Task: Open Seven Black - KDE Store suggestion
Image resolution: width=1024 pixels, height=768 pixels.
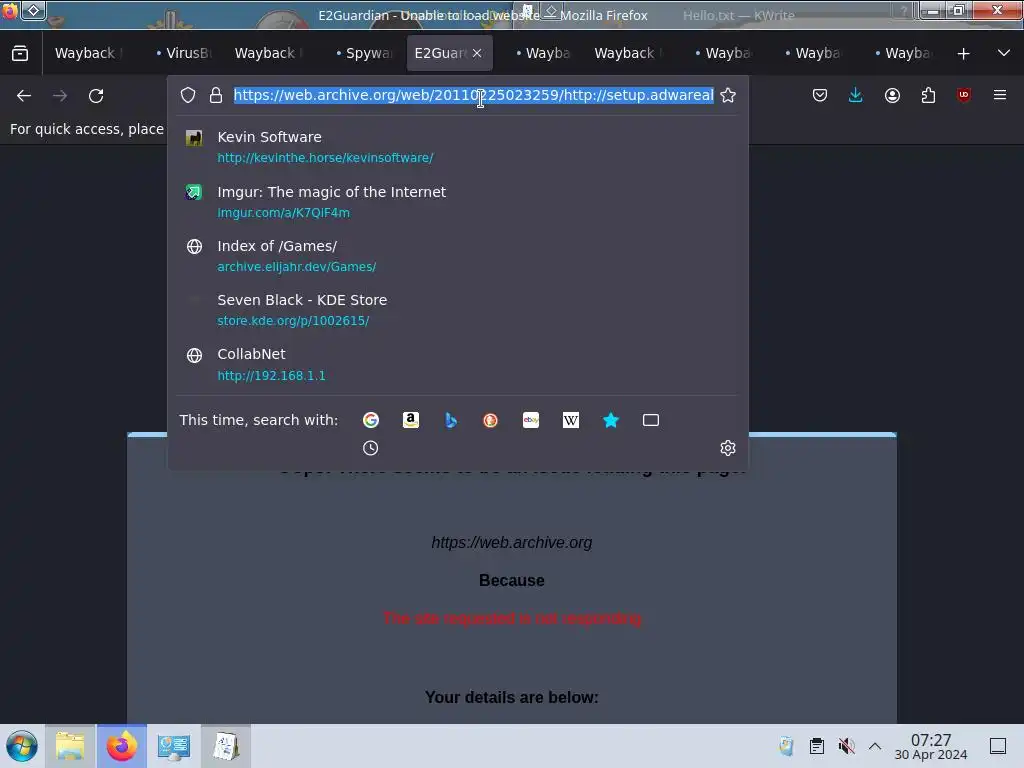Action: [457, 310]
